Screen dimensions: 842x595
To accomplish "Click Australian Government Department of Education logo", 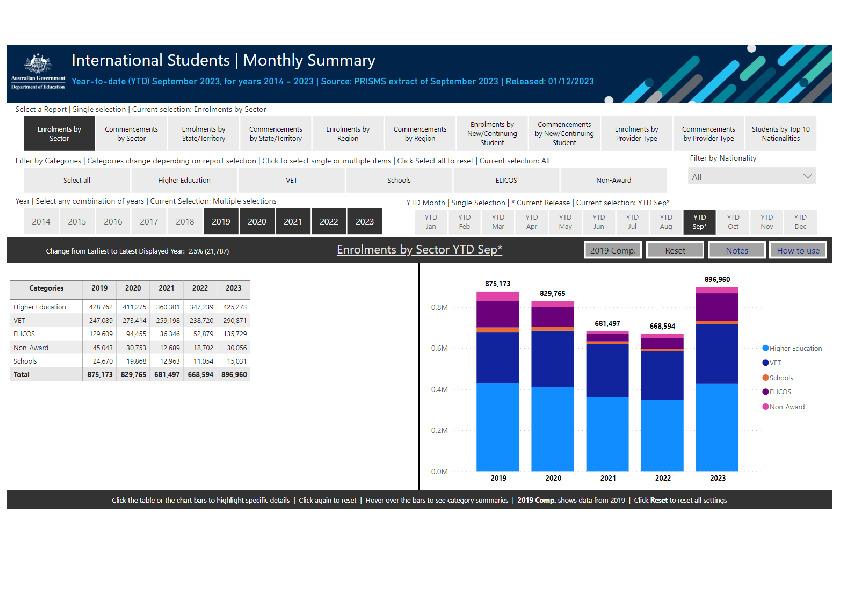I will point(38,72).
